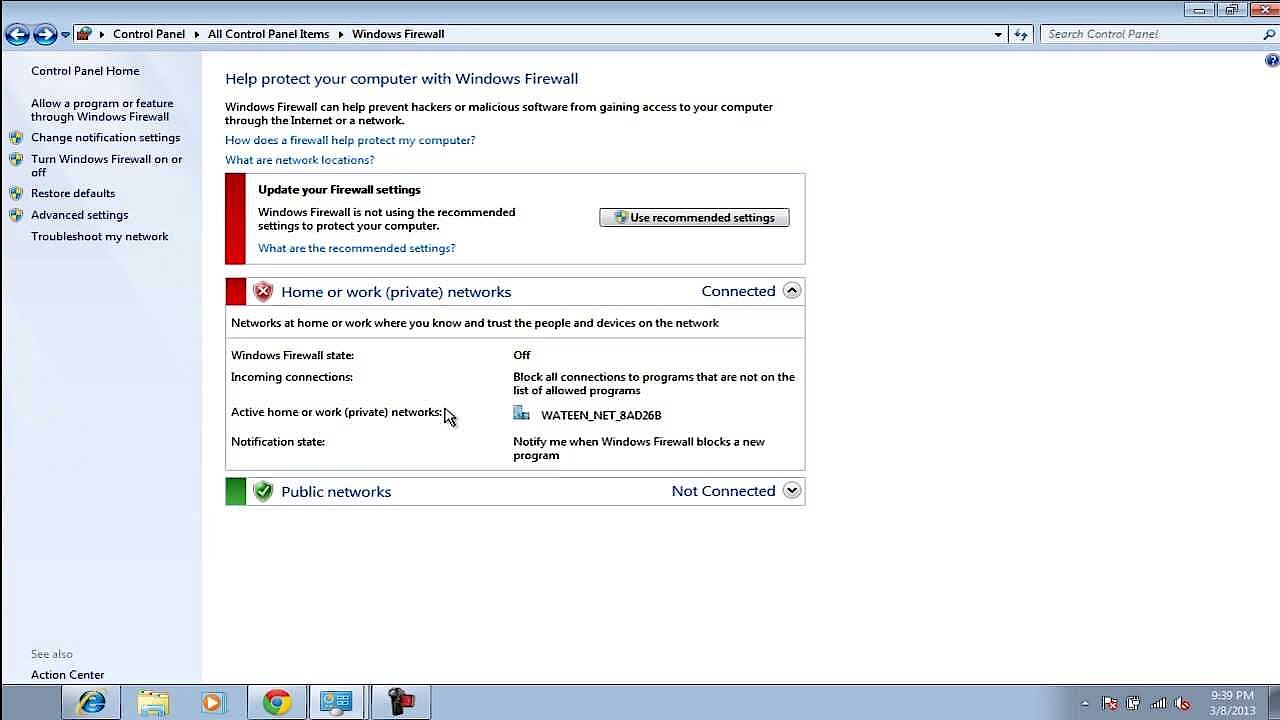Click the 'Off' firewall state value
This screenshot has width=1280, height=720.
click(x=522, y=355)
